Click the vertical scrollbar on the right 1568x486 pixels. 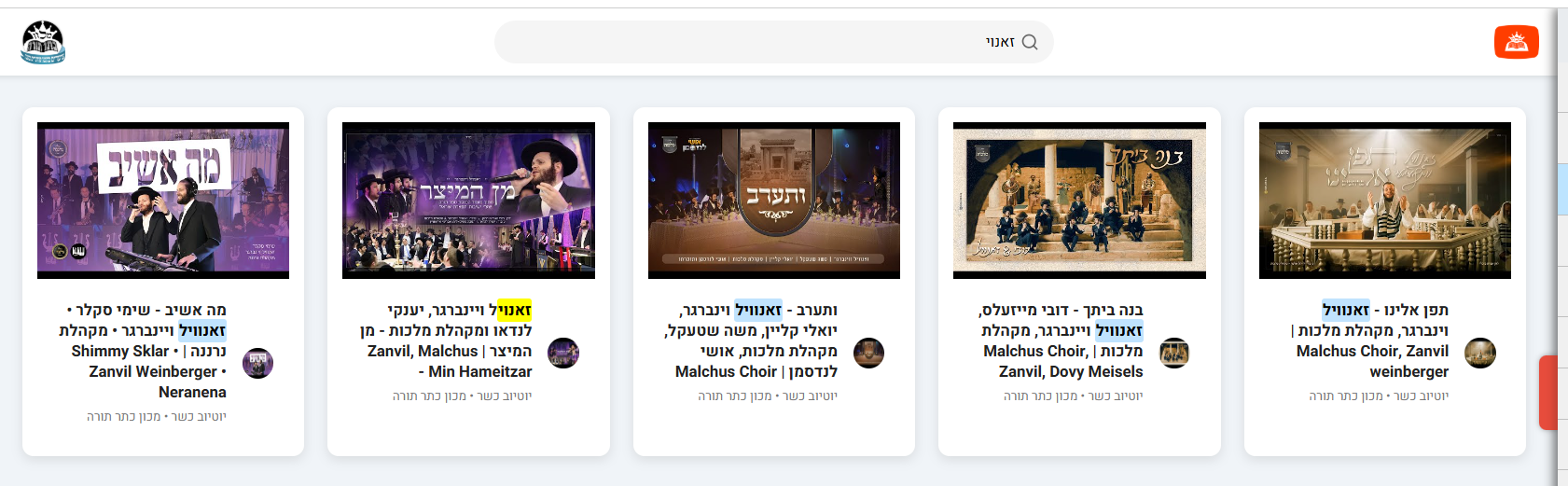pos(1562,243)
